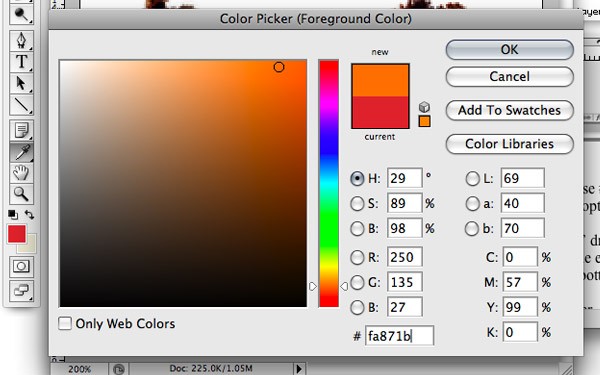Select the RGB blue B radio button
600x375 pixels.
[x=357, y=307]
